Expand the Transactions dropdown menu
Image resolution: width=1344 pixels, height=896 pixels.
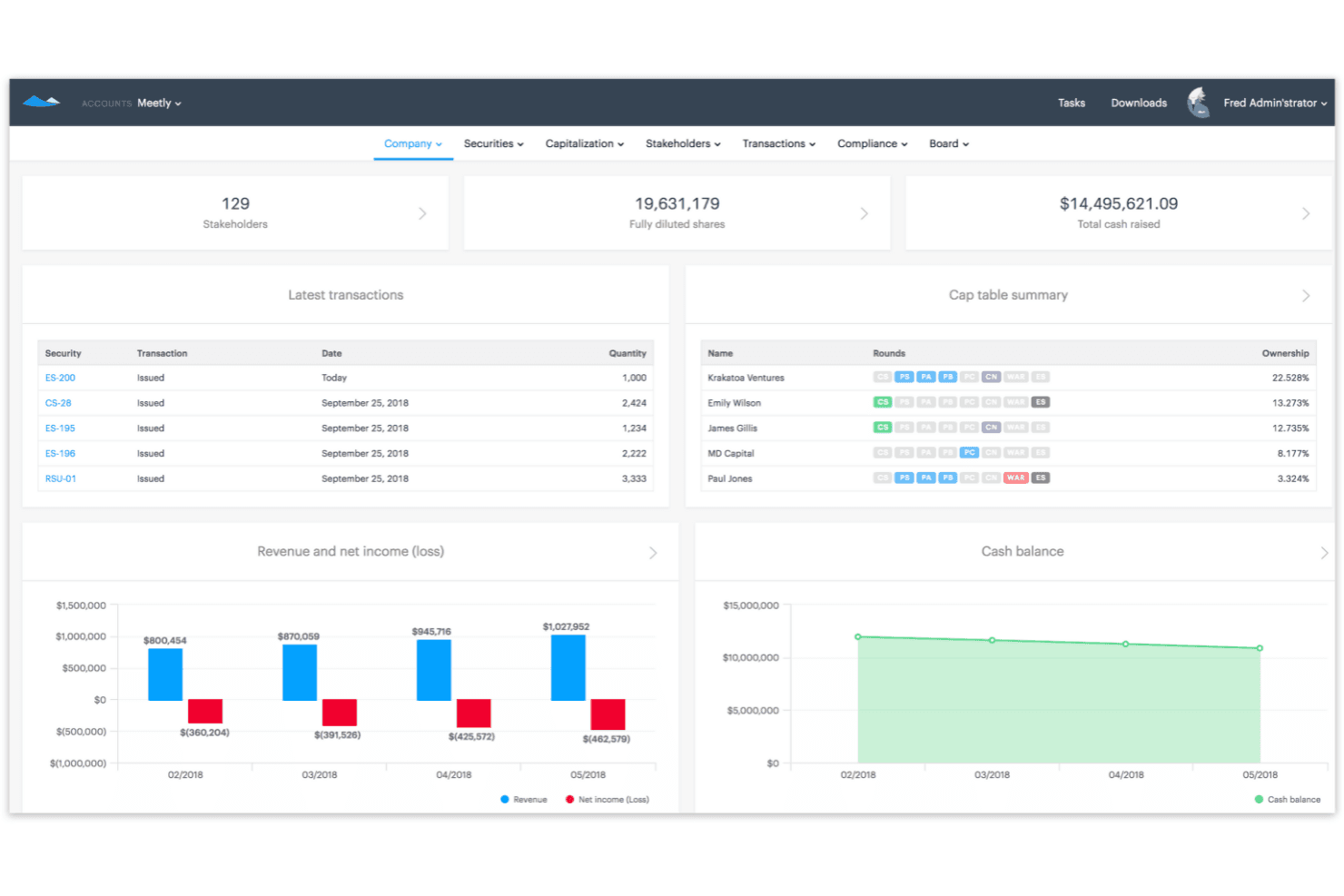click(x=779, y=143)
